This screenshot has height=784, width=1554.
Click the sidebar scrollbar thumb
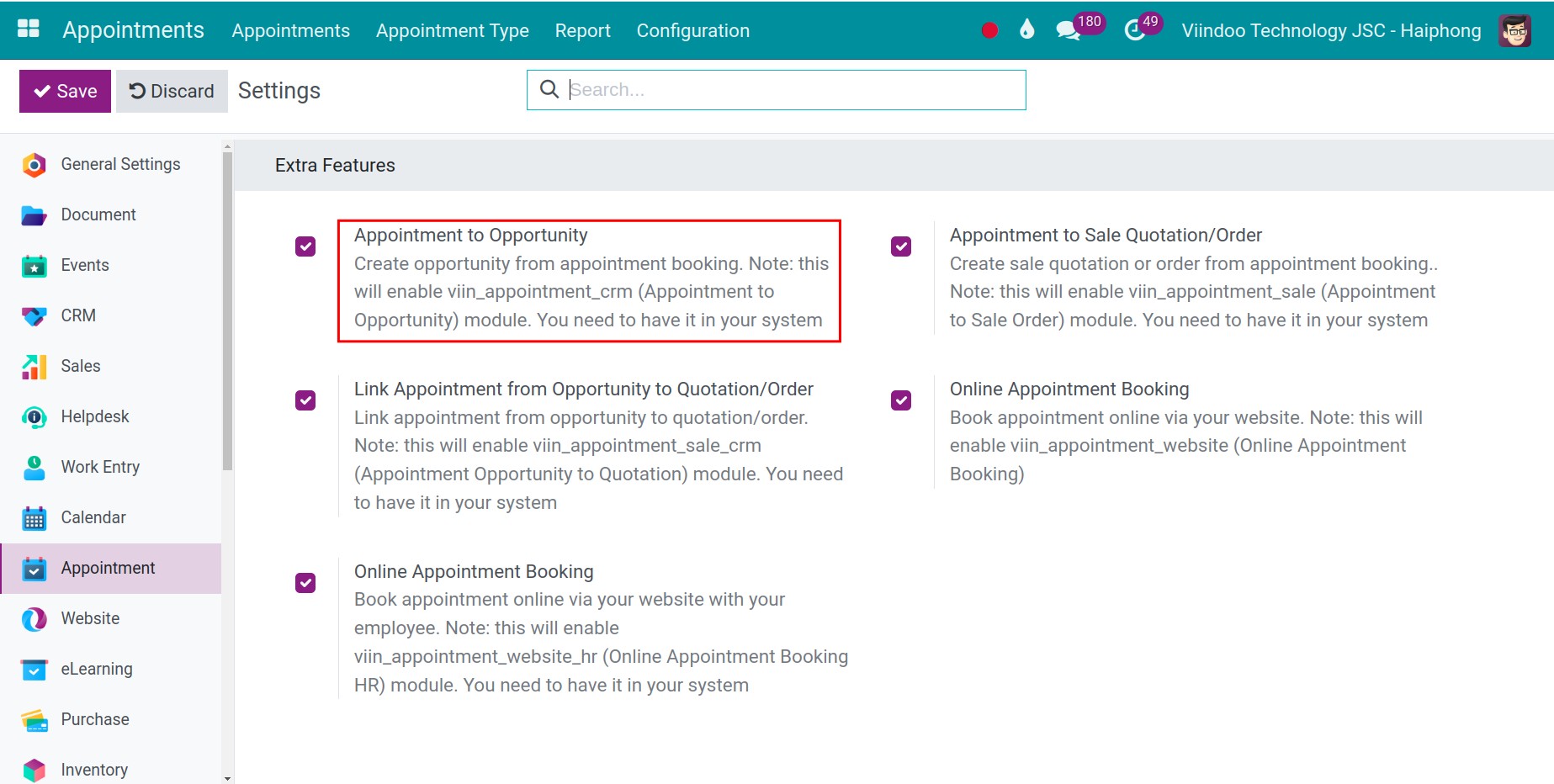(227, 311)
